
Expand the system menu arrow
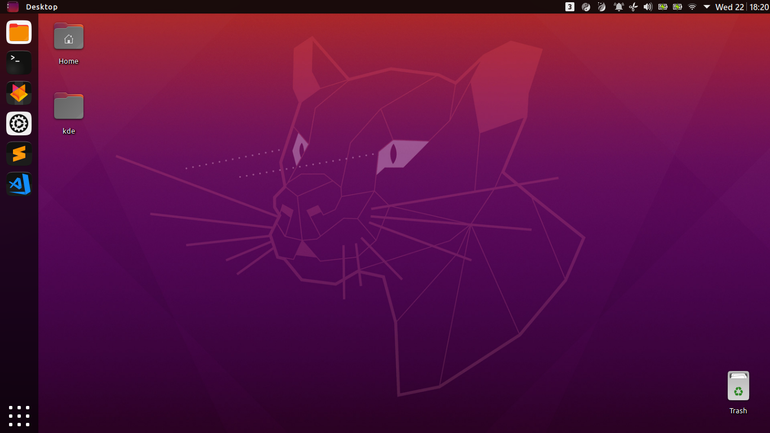(x=707, y=7)
